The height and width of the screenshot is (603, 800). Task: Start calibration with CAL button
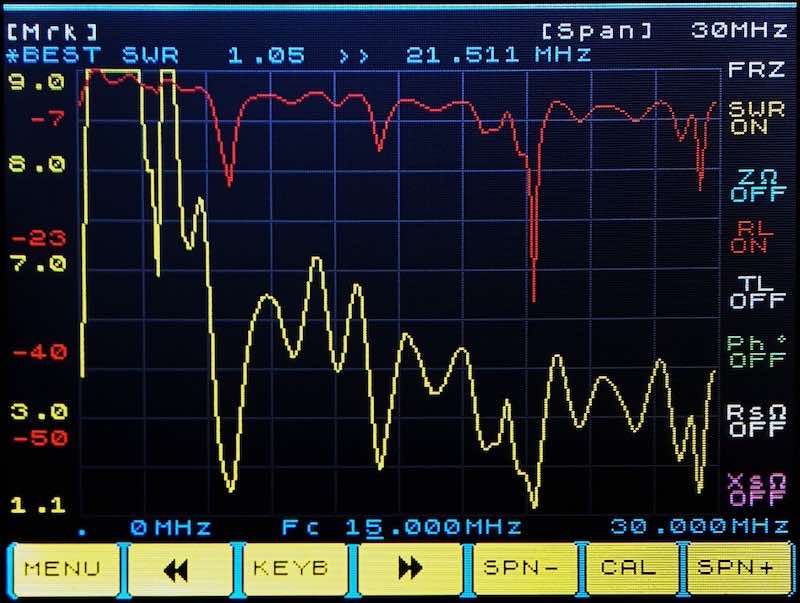point(630,569)
